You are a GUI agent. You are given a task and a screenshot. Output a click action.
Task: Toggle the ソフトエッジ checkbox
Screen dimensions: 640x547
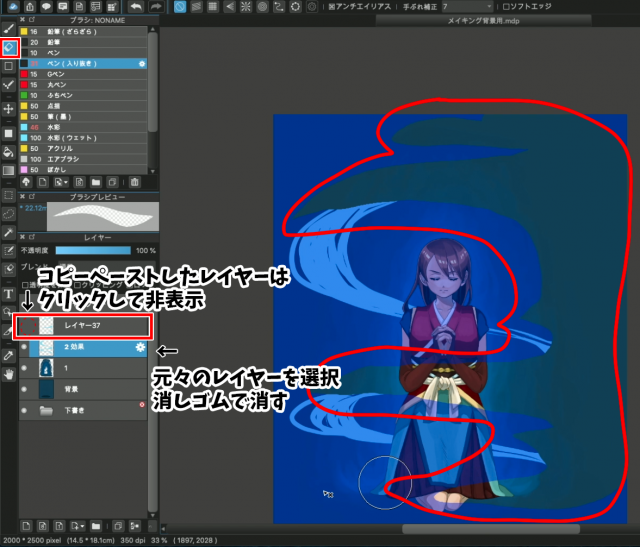(506, 7)
